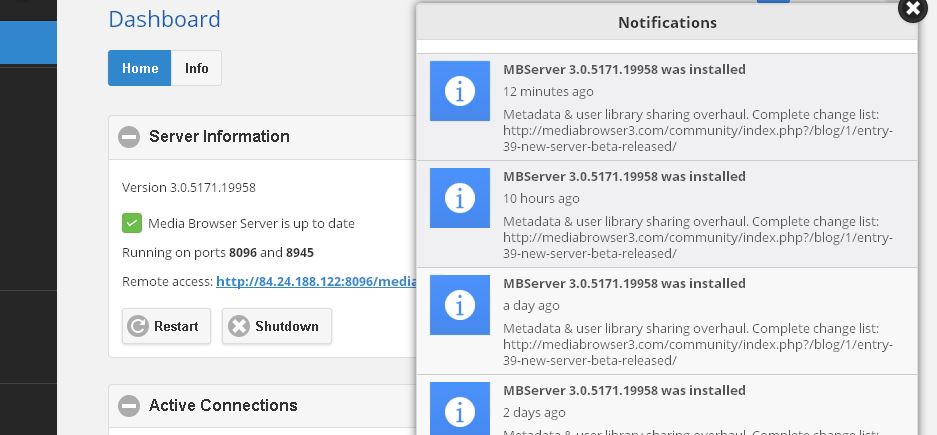The image size is (937, 435).
Task: Click info icon of a day ago notification
Action: tap(459, 305)
